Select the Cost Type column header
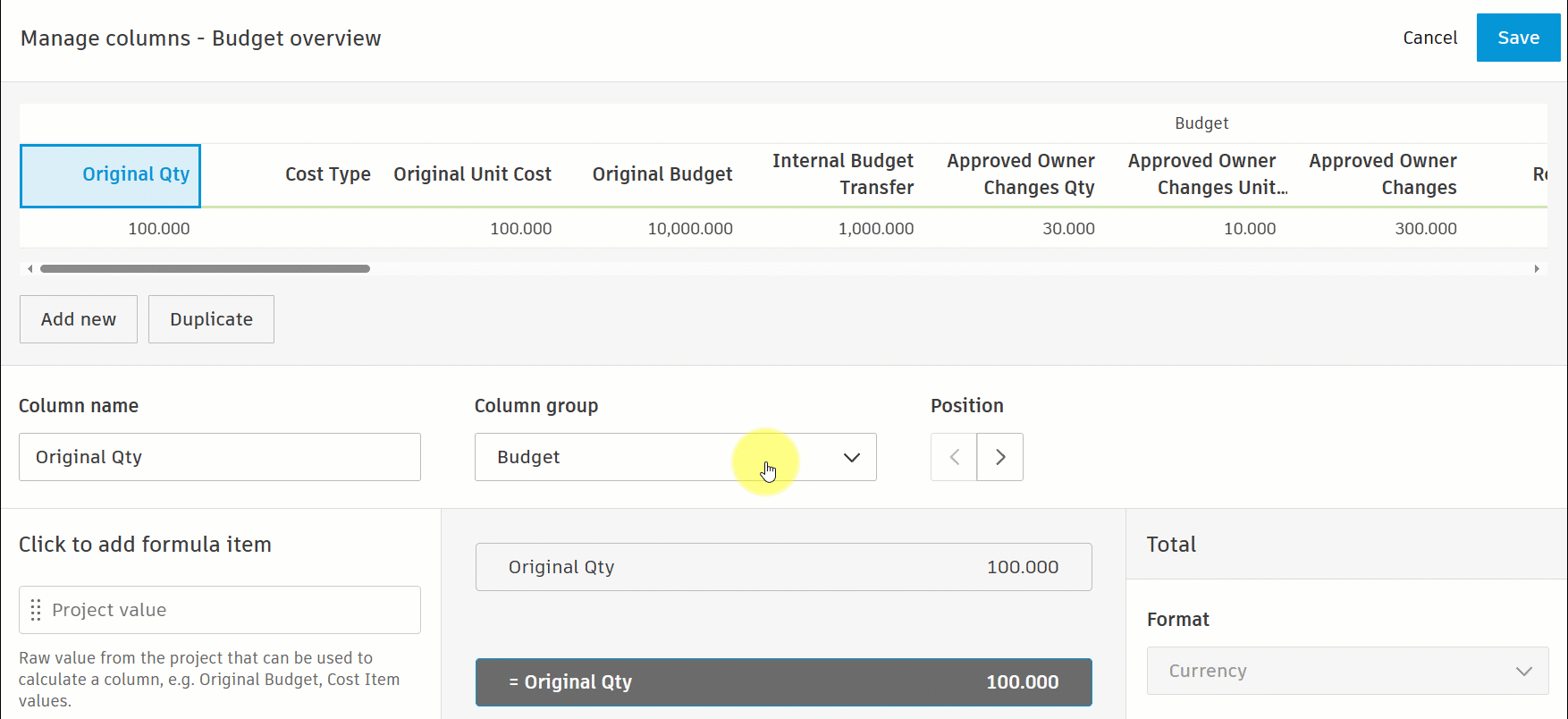1568x719 pixels. click(x=327, y=174)
